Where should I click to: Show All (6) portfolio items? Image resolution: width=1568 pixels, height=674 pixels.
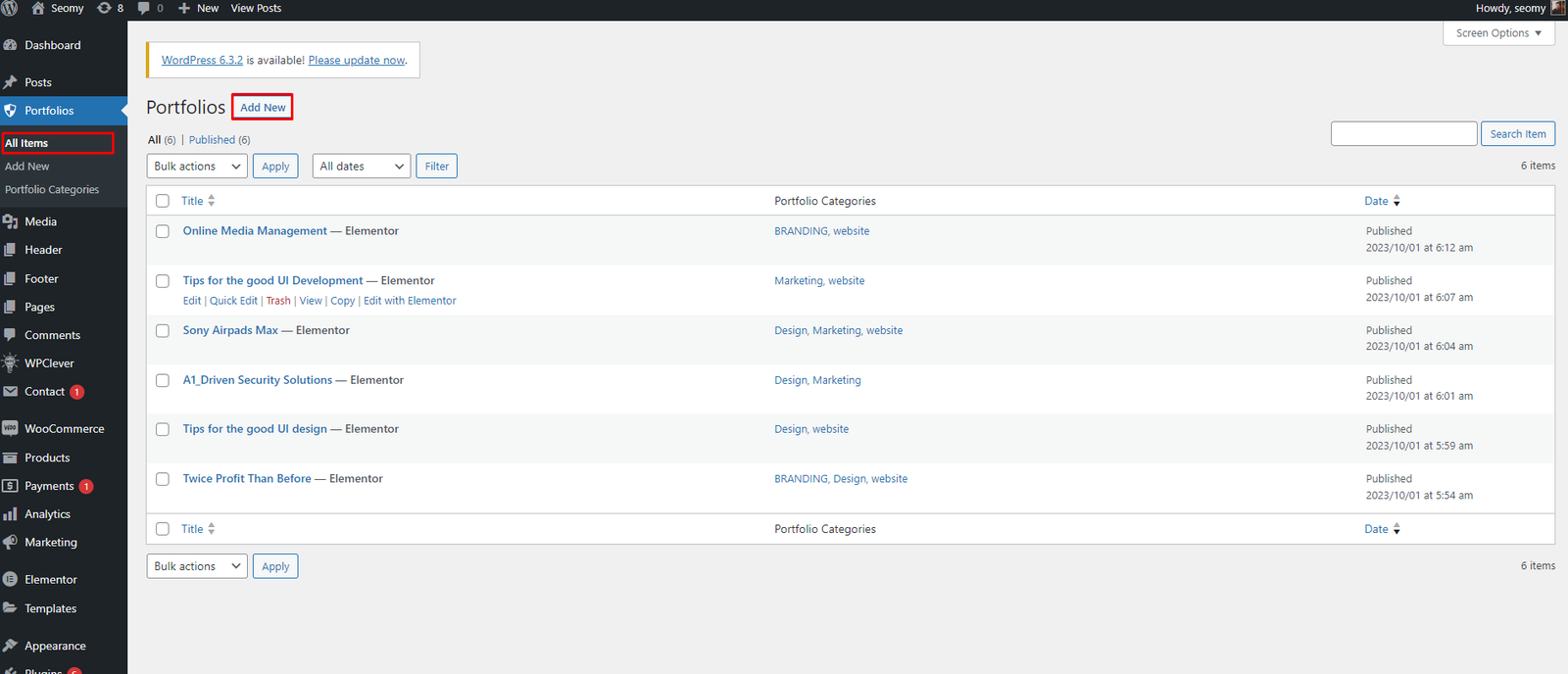pyautogui.click(x=162, y=140)
